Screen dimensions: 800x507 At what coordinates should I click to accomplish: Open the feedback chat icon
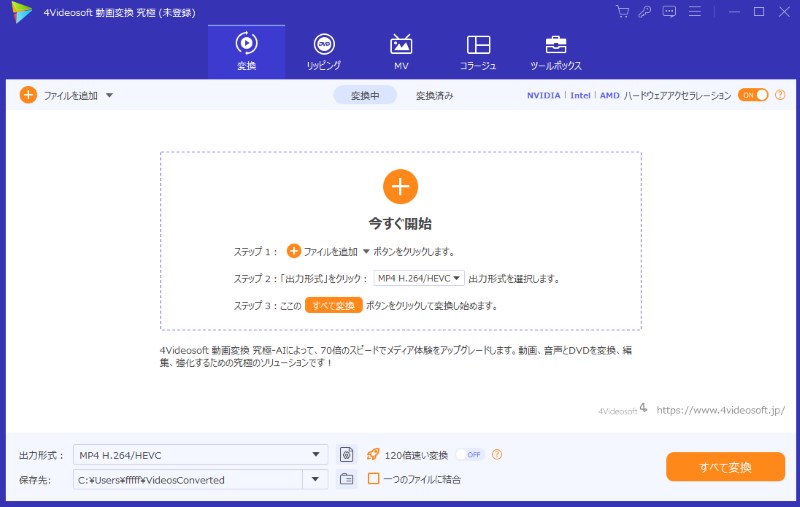669,12
